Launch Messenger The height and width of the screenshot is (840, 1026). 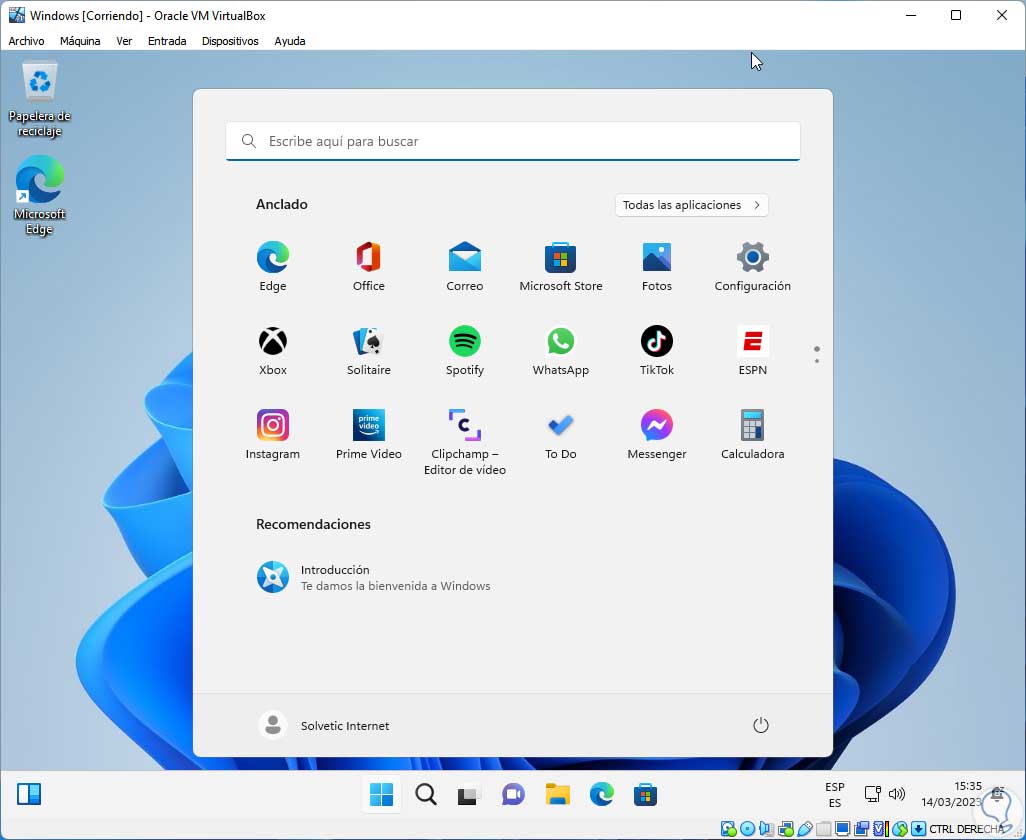point(656,435)
